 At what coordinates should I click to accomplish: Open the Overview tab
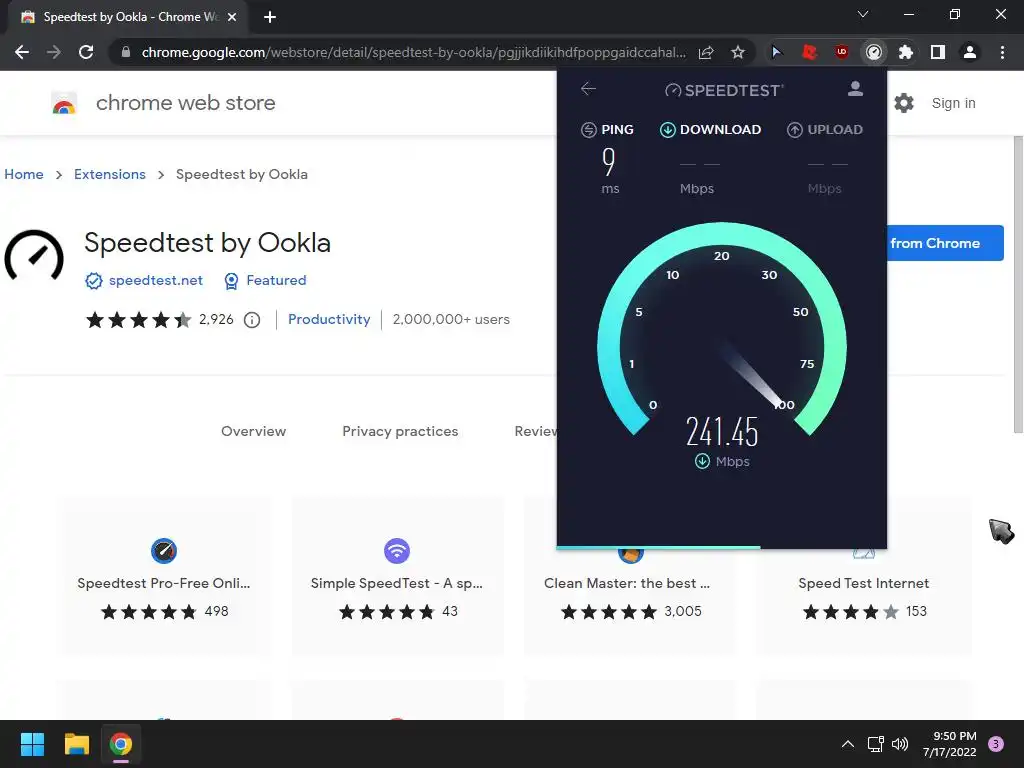253,431
